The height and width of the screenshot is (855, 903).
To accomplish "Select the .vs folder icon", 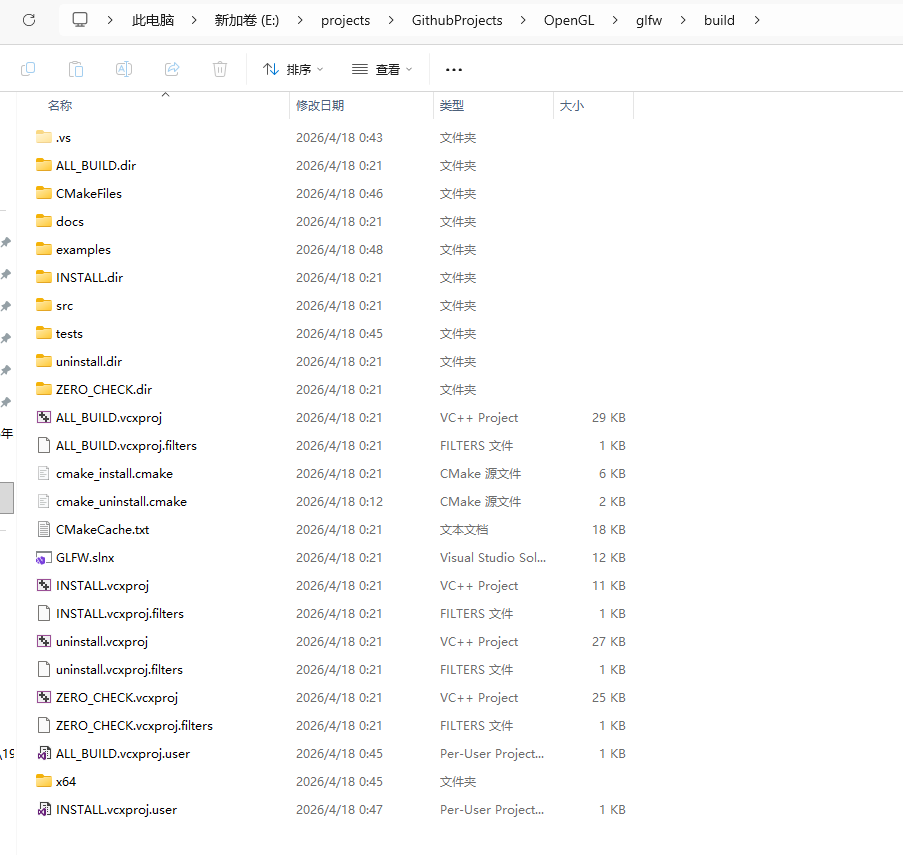I will [x=44, y=137].
